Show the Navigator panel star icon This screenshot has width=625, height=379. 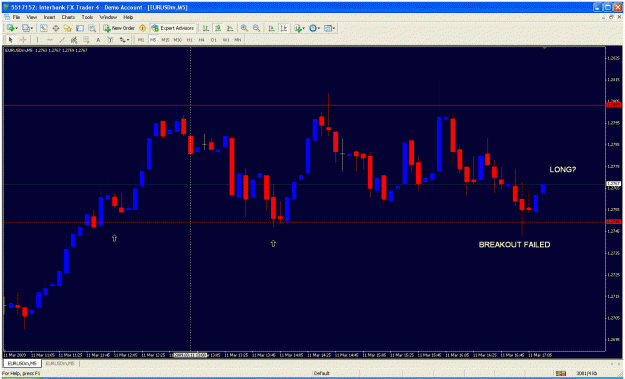click(x=68, y=28)
